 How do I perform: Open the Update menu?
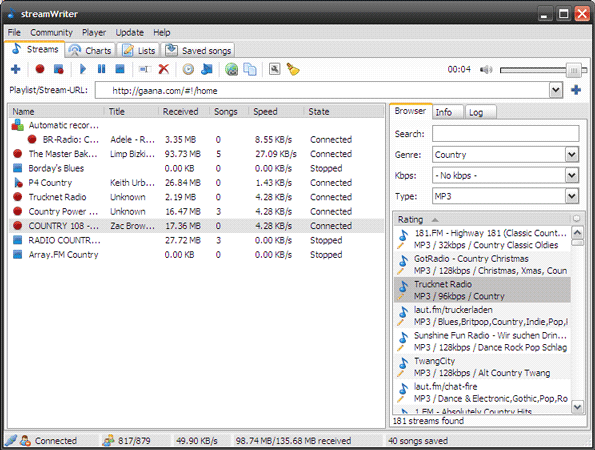coord(129,33)
